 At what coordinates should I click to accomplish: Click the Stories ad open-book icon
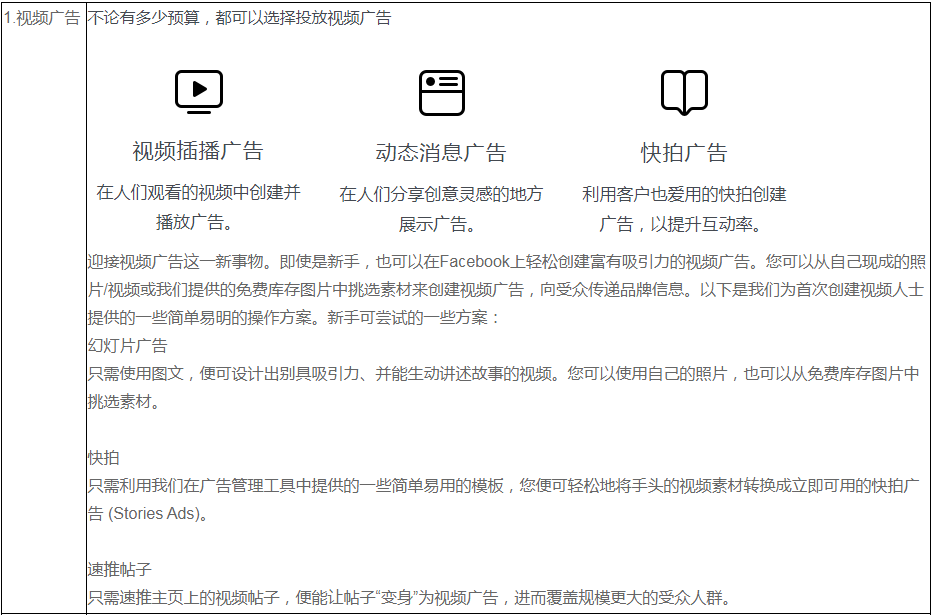[684, 93]
